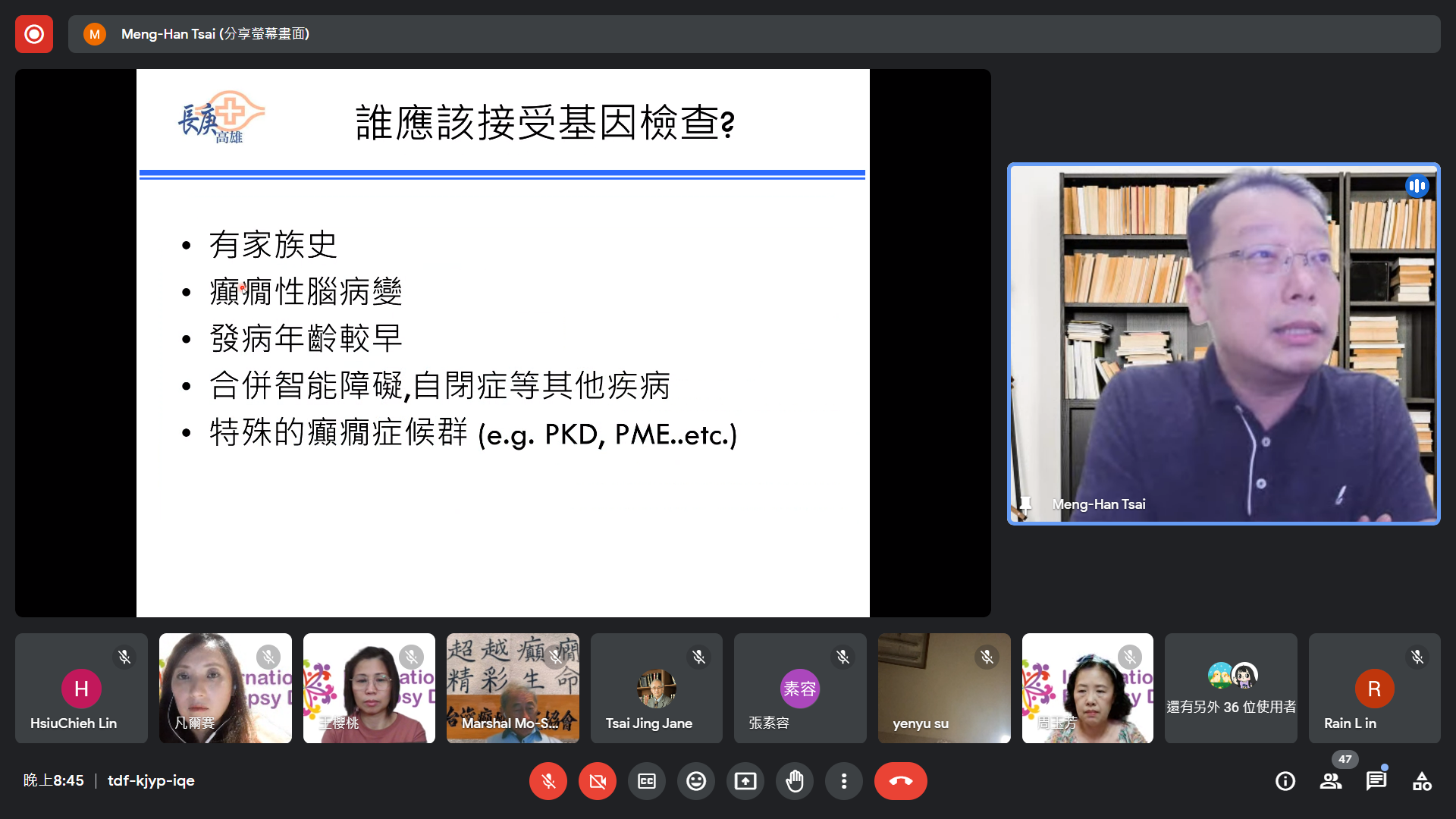Open the emoji reactions button
The image size is (1456, 819).
[x=696, y=781]
